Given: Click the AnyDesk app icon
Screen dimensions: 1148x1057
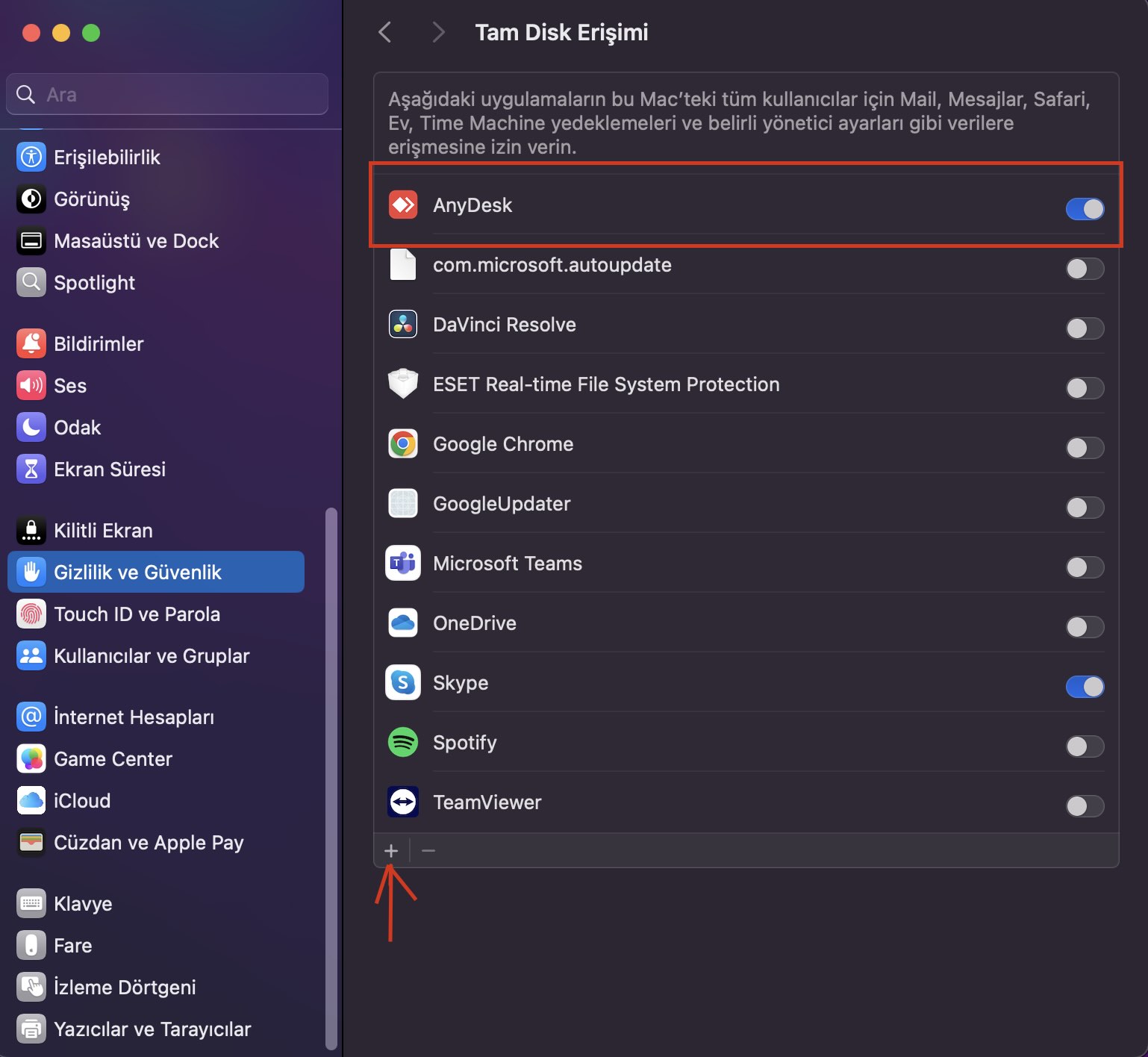Looking at the screenshot, I should pos(403,205).
